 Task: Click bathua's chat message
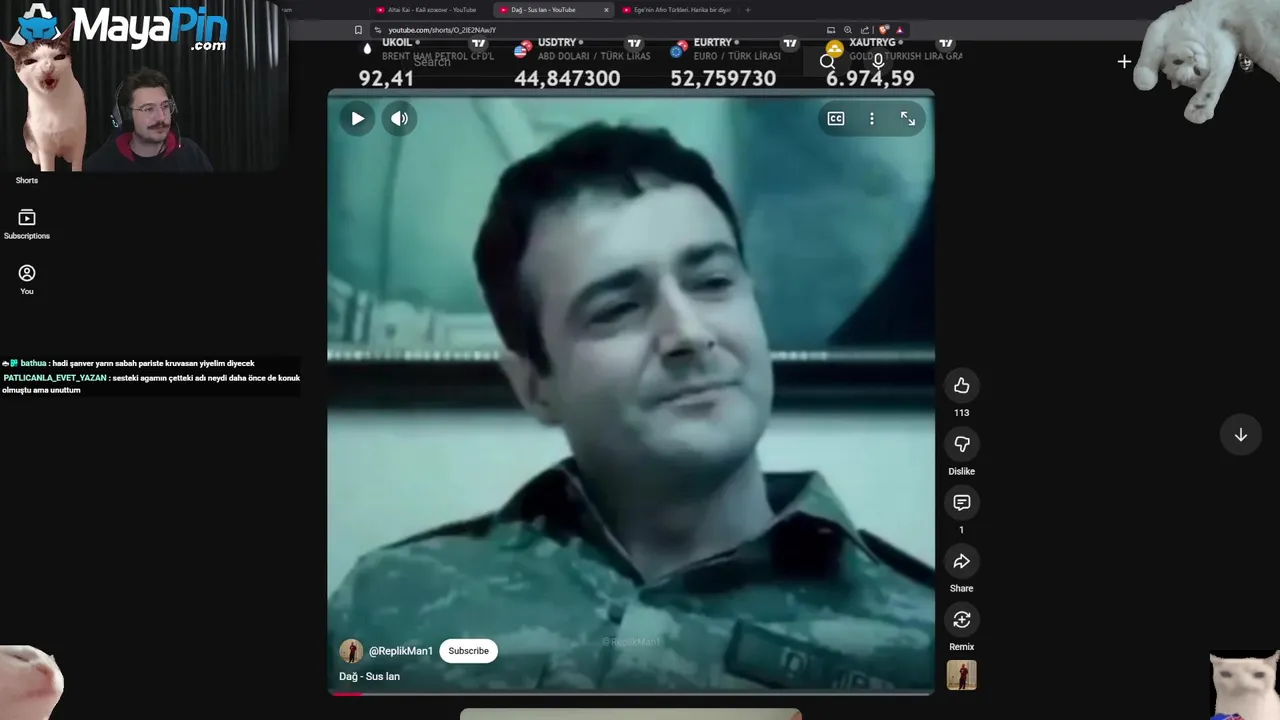coord(129,364)
